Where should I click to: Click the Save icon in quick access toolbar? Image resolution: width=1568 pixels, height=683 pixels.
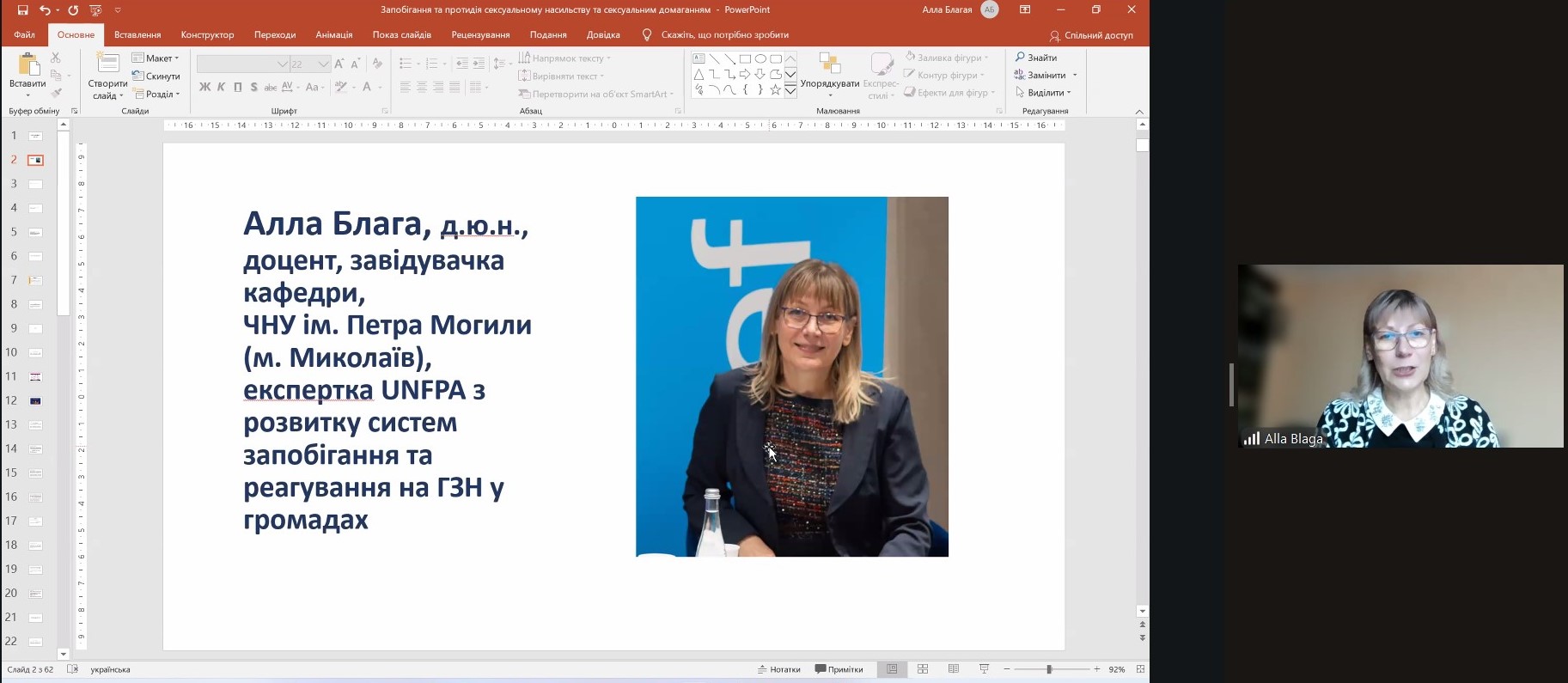click(x=23, y=10)
